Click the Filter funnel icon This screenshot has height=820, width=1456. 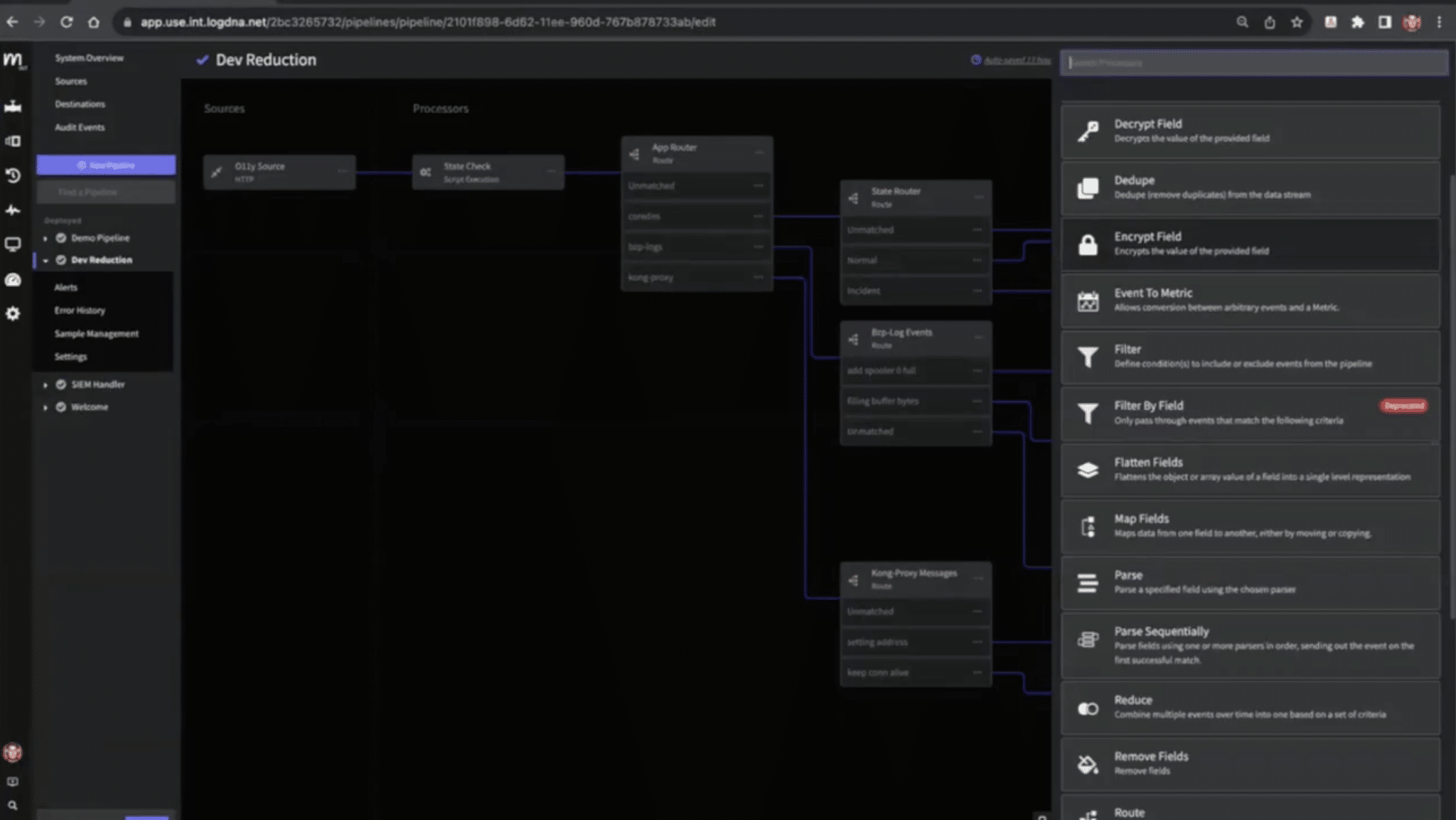(1088, 357)
